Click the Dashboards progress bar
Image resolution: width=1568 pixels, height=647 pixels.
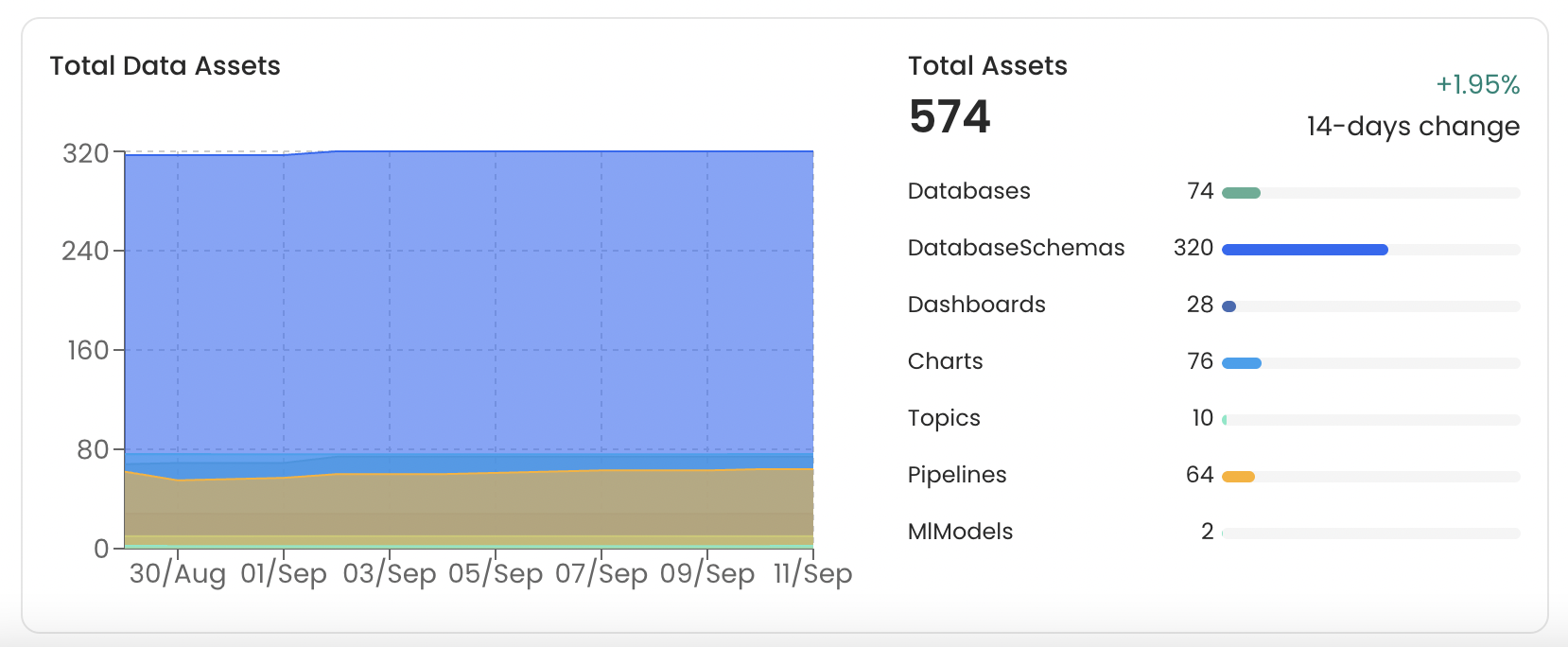[1370, 306]
